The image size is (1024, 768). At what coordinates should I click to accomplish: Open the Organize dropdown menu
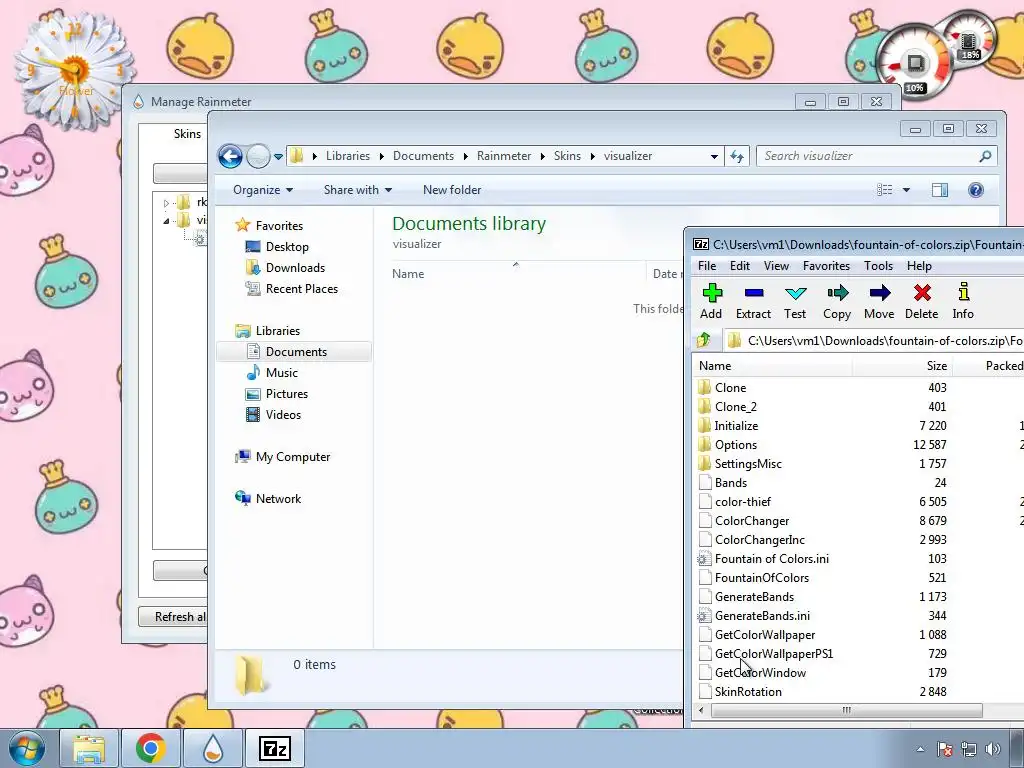coord(263,190)
